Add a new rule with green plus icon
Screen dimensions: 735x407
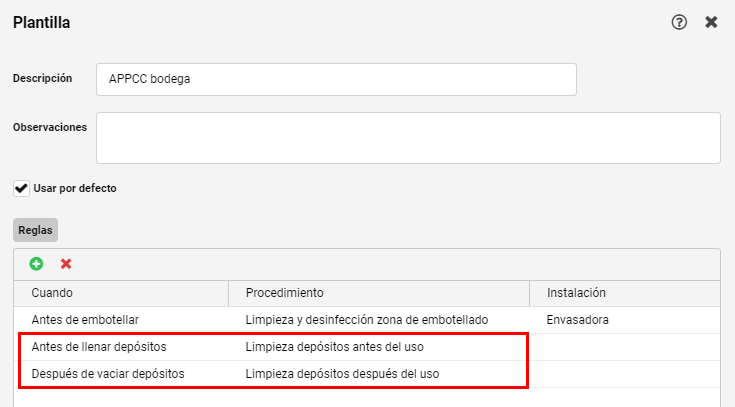(36, 264)
